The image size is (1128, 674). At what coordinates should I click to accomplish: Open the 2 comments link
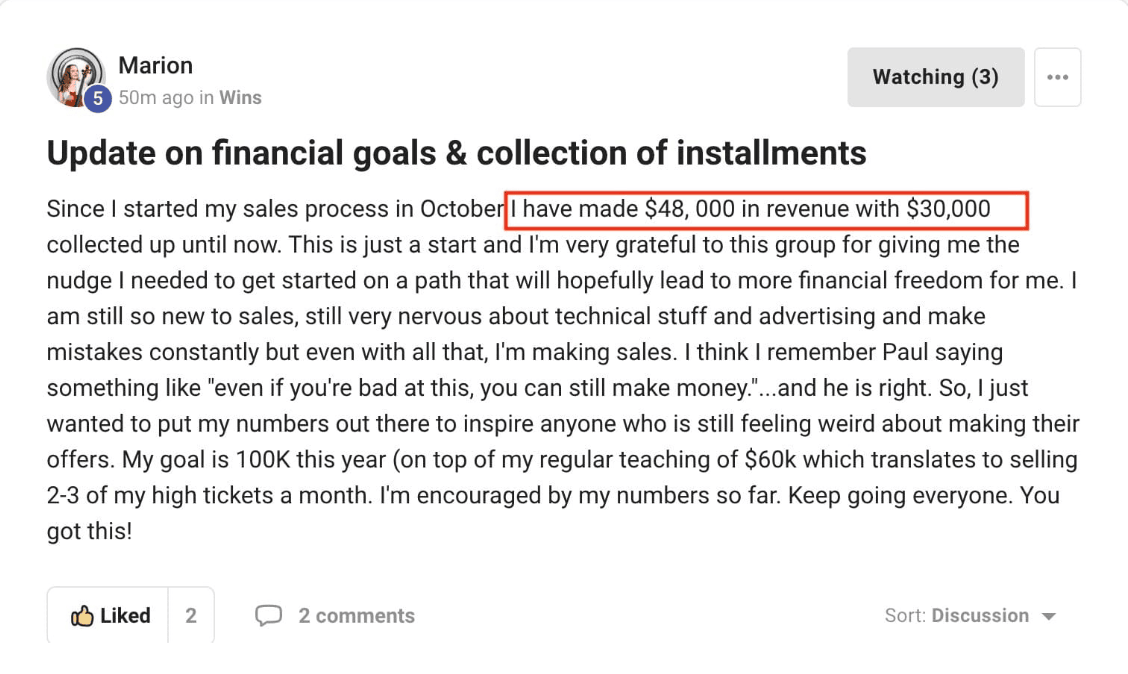tap(356, 616)
